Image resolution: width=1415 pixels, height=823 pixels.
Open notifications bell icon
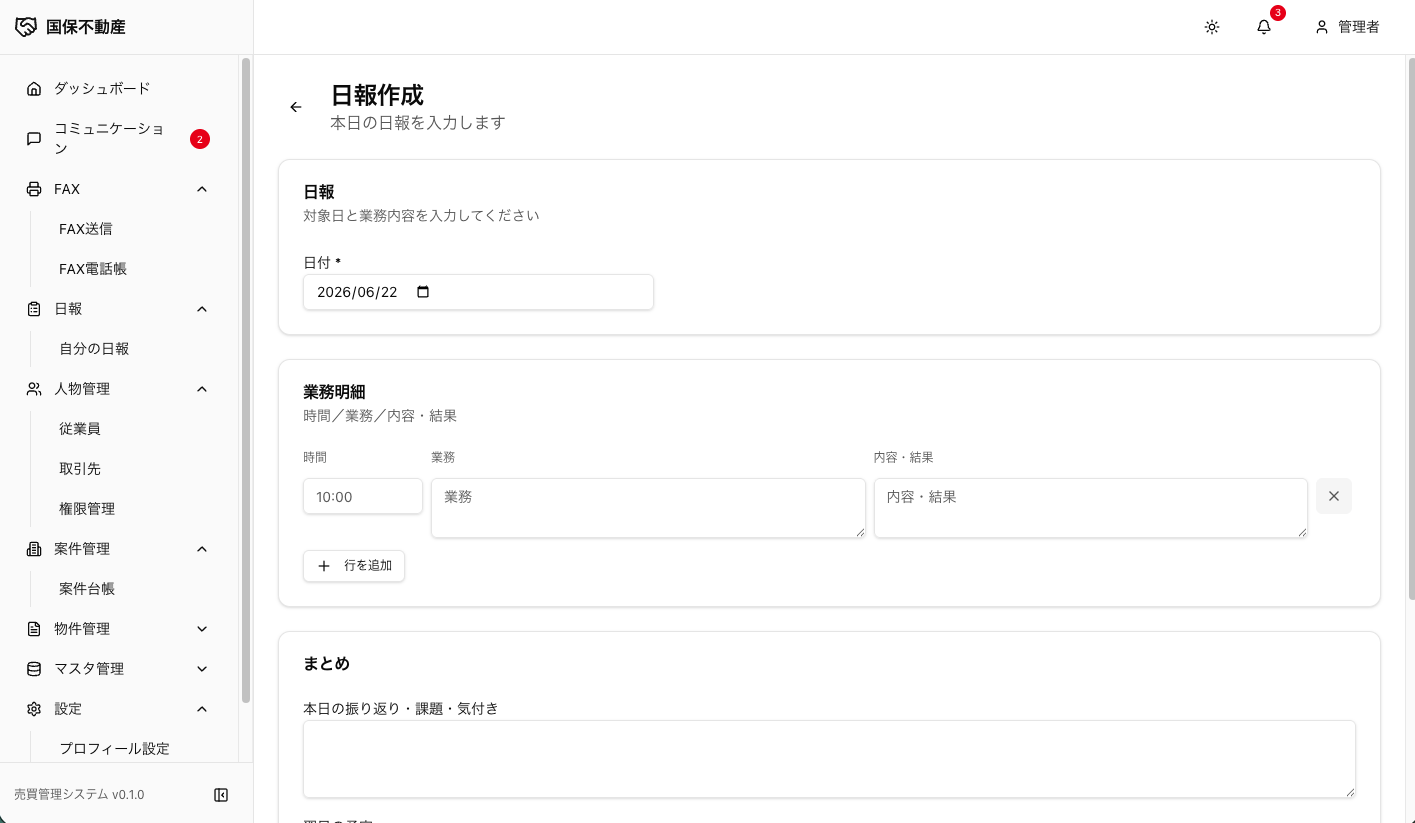(x=1264, y=27)
